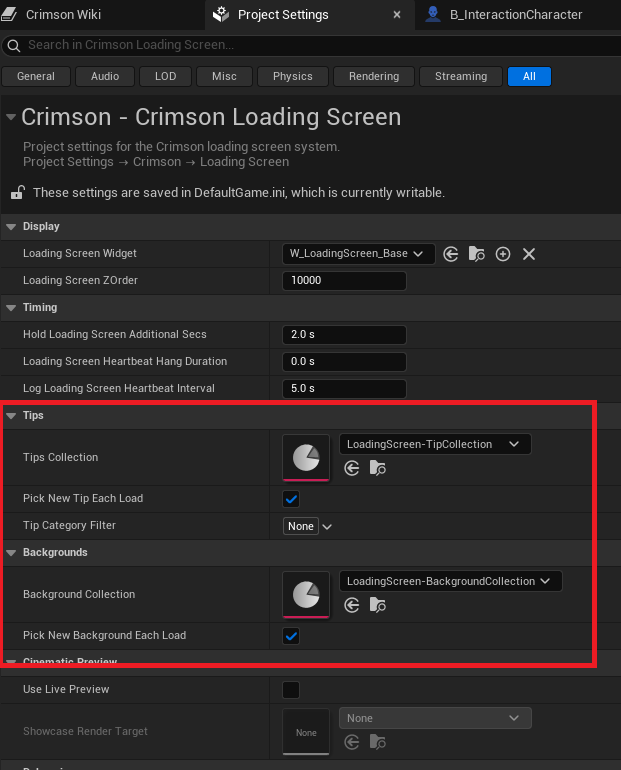This screenshot has width=621, height=770.
Task: Click the Crimson Wiki tab icon
Action: [x=9, y=14]
